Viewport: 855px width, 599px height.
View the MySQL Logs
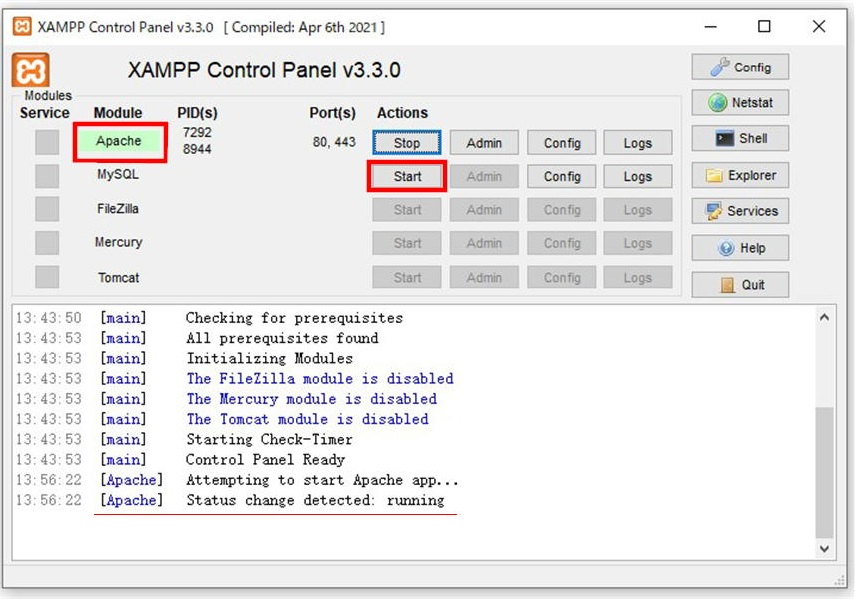(638, 176)
